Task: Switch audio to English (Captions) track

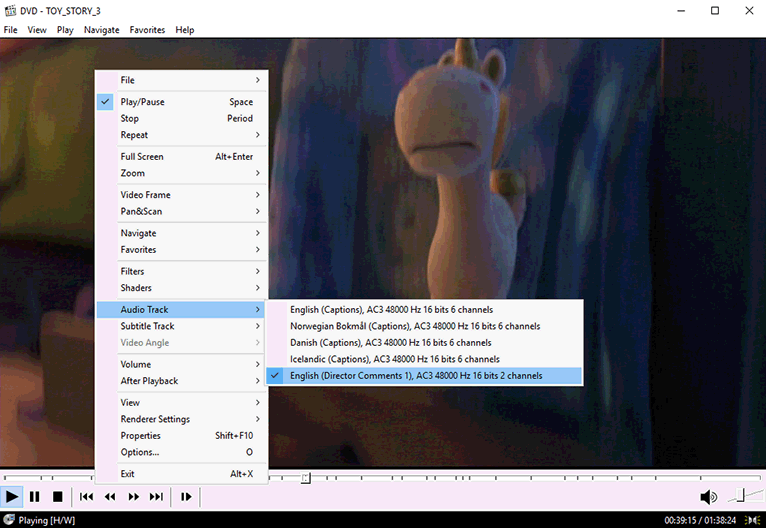Action: pyautogui.click(x=424, y=310)
